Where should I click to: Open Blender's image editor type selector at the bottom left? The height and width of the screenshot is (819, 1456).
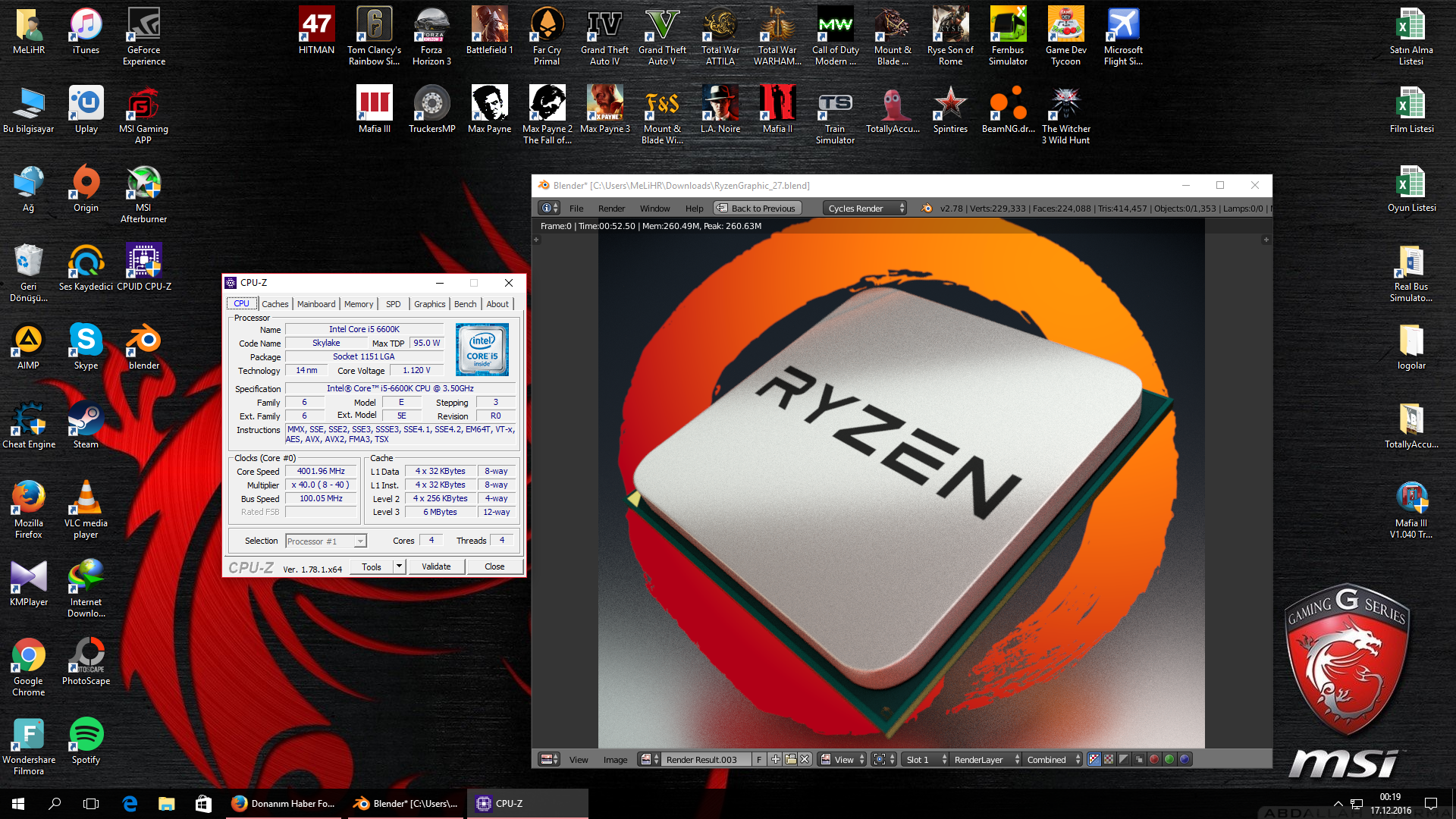click(549, 759)
